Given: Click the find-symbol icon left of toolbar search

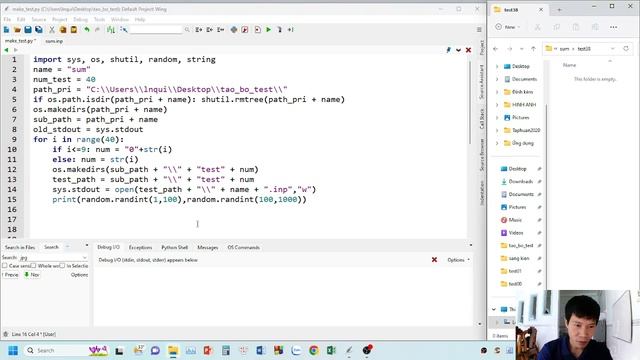Looking at the screenshot, I should coord(124,29).
